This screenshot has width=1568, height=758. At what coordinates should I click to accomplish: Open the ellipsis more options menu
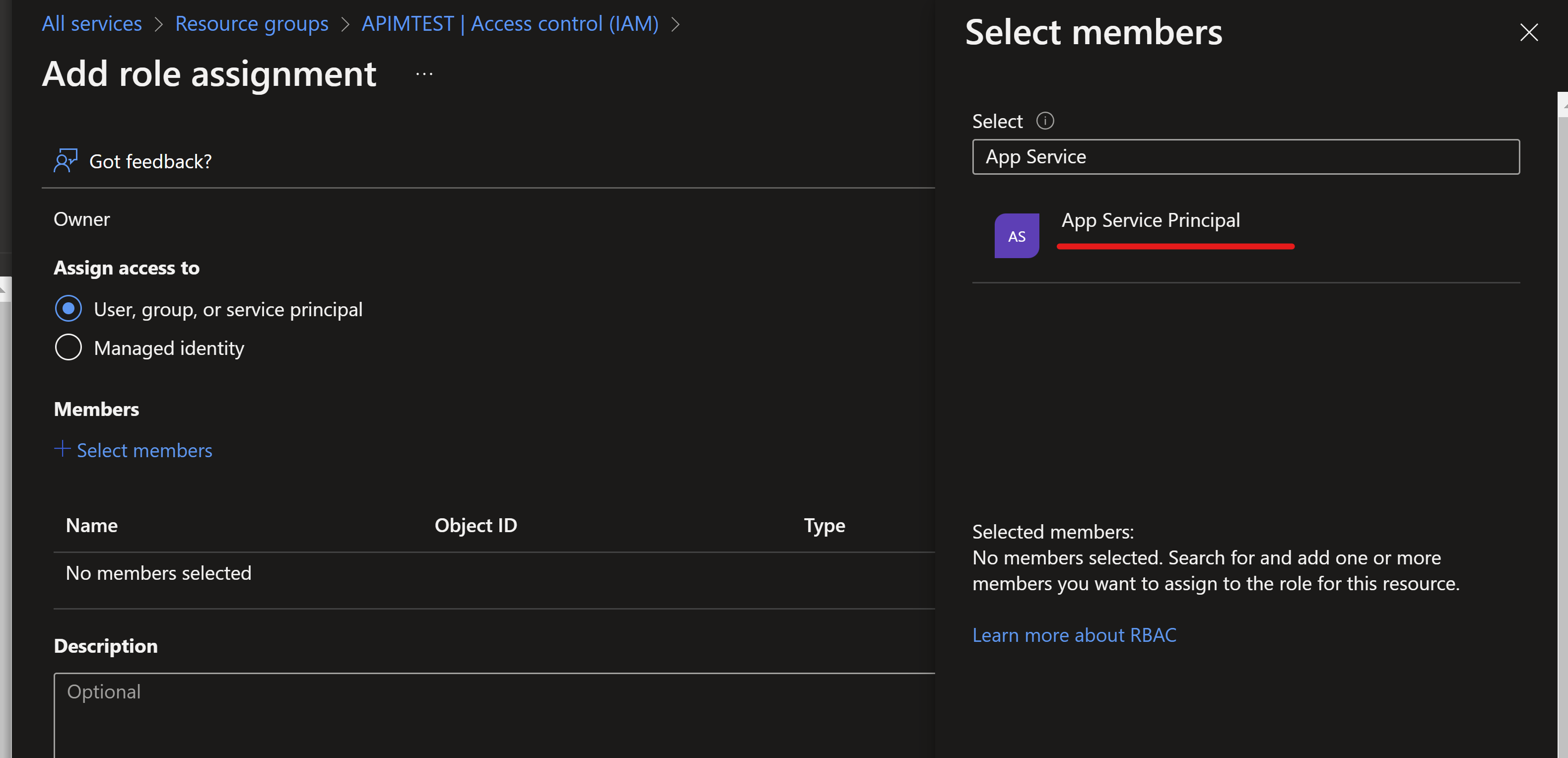(x=424, y=75)
